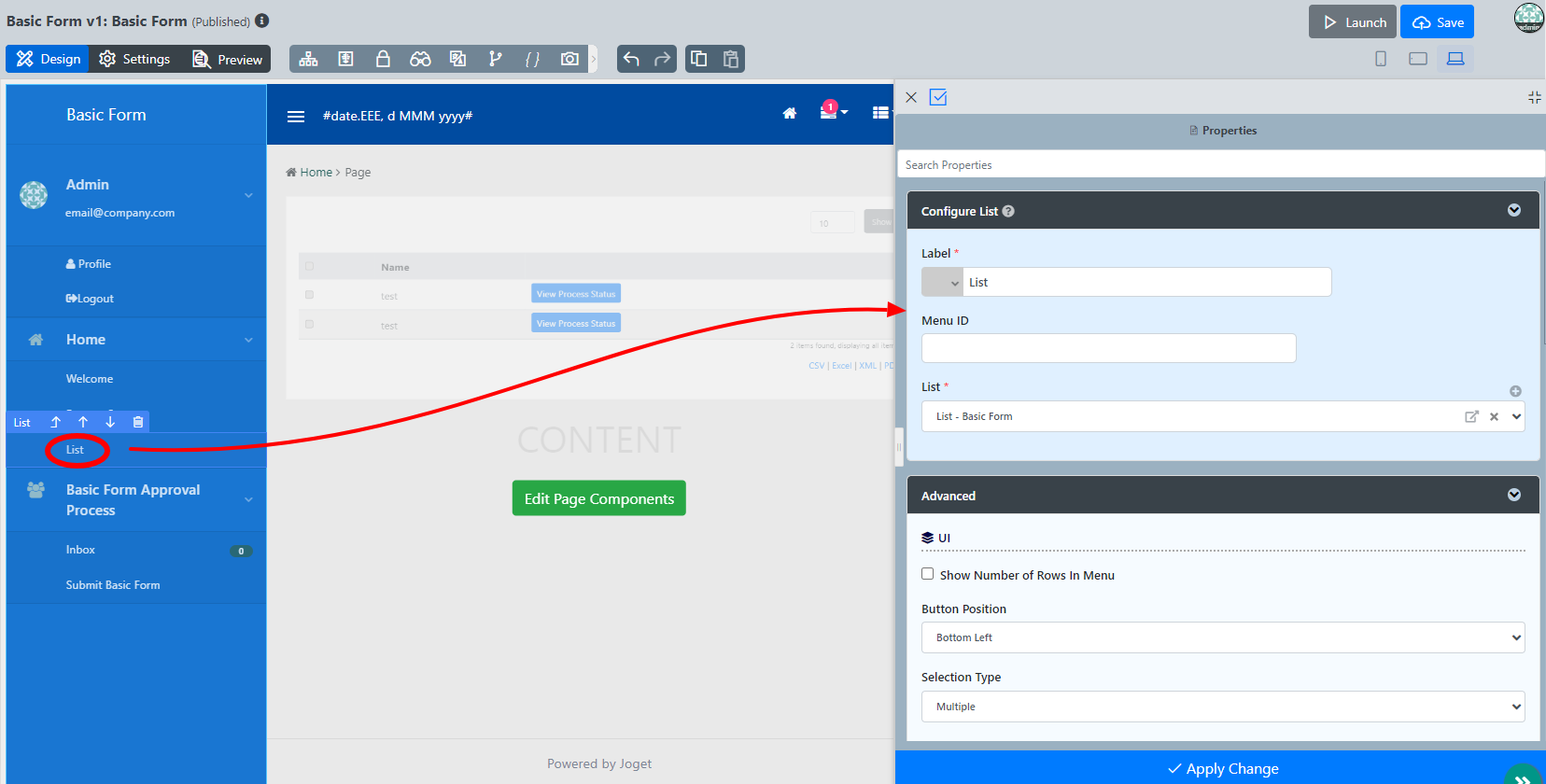This screenshot has height=784, width=1546.
Task: Move the List menu down with arrow
Action: pyautogui.click(x=110, y=422)
